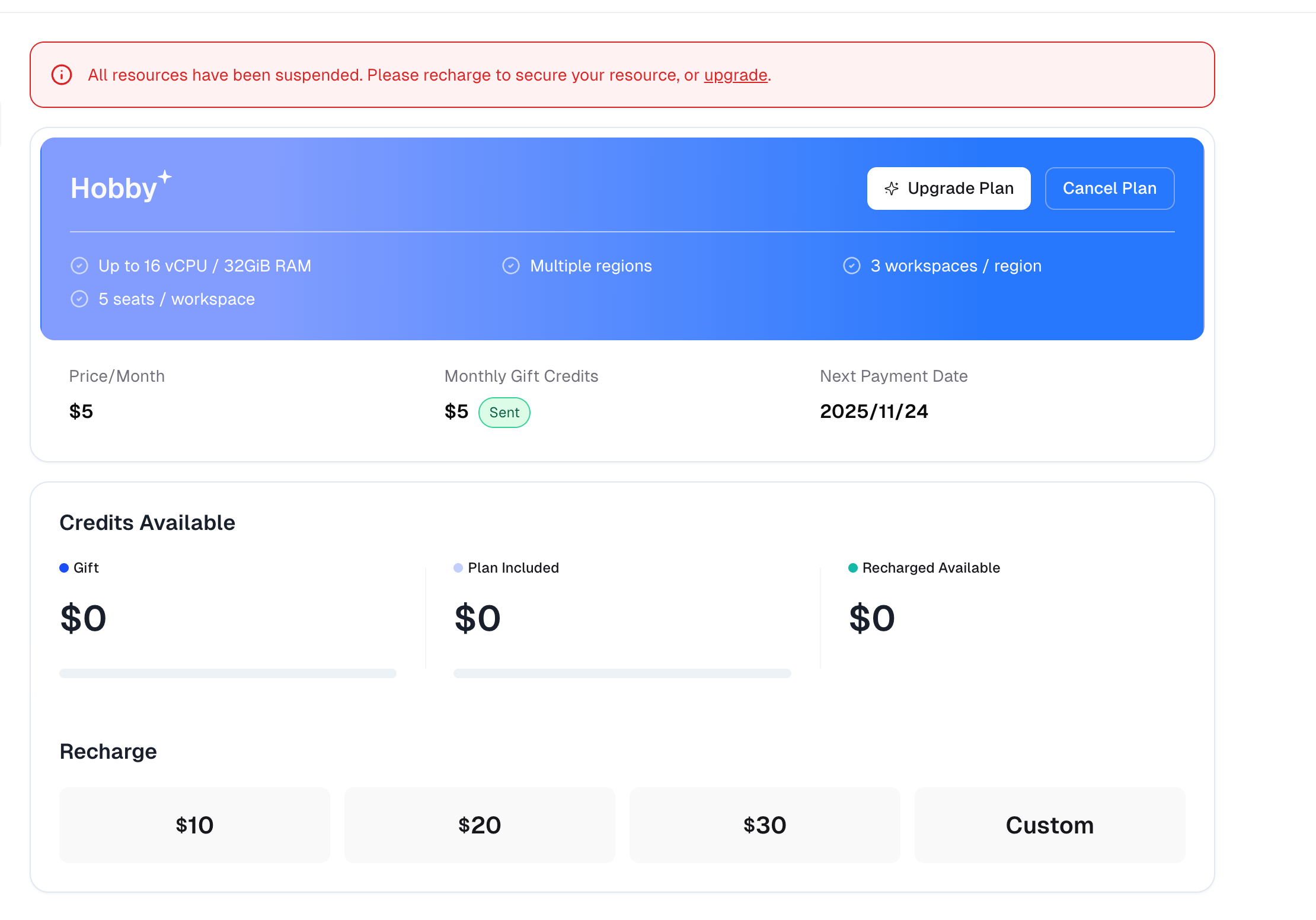The width and height of the screenshot is (1316, 920).
Task: Click the Gift credits $0 amount
Action: tap(83, 618)
